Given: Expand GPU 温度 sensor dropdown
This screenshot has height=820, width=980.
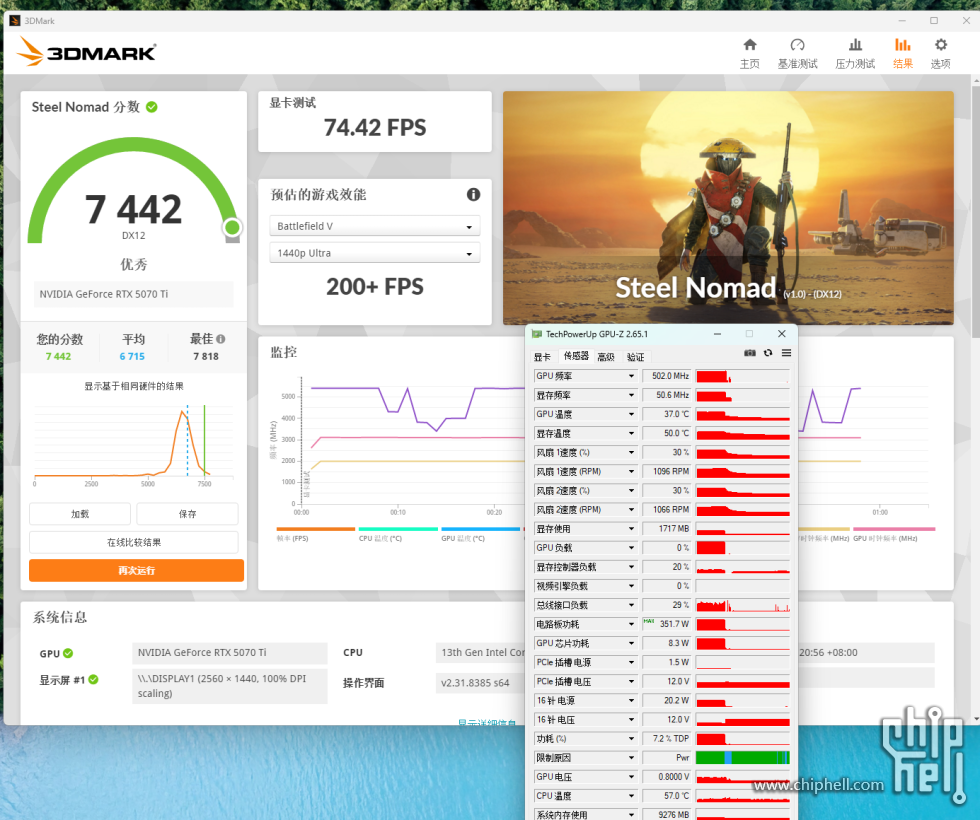Looking at the screenshot, I should pos(631,414).
